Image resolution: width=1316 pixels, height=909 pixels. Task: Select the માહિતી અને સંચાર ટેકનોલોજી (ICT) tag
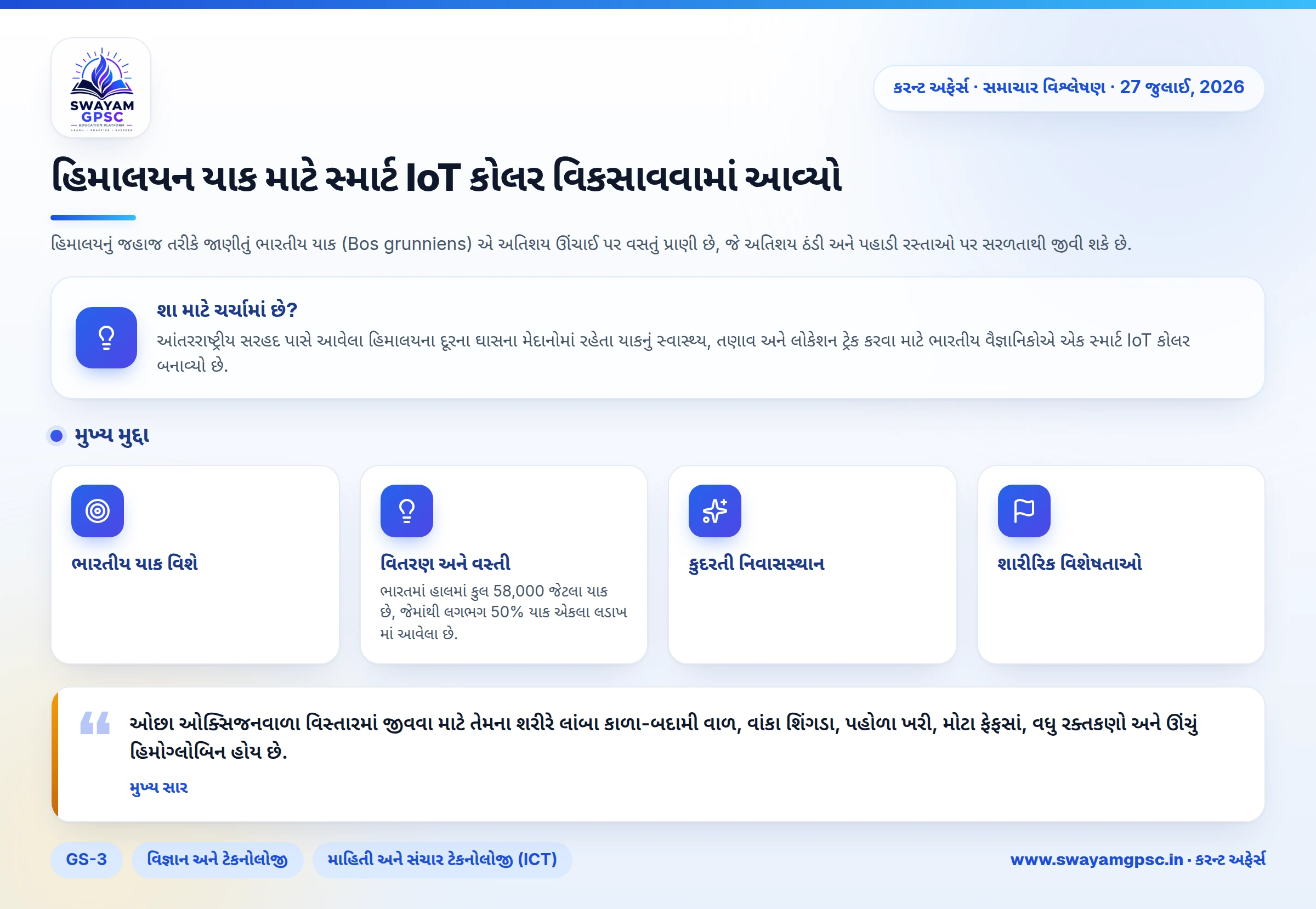pyautogui.click(x=442, y=860)
